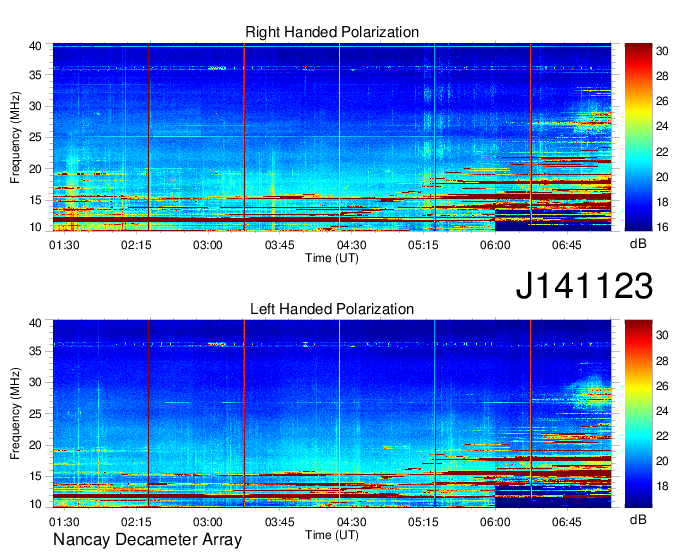Click '01:30' tick on Right Handed time axis
Image resolution: width=680 pixels, height=552 pixels.
[64, 245]
